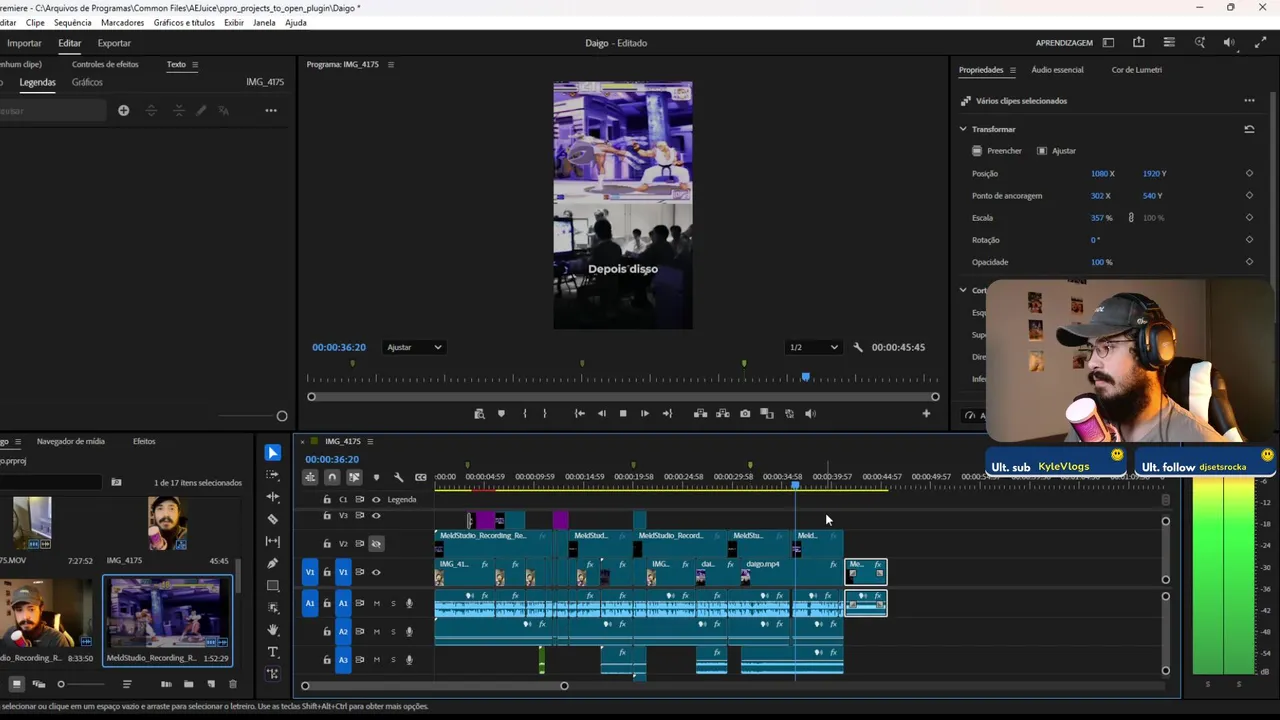Image resolution: width=1280 pixels, height=720 pixels.
Task: Hide the V1 track output
Action: click(x=376, y=572)
